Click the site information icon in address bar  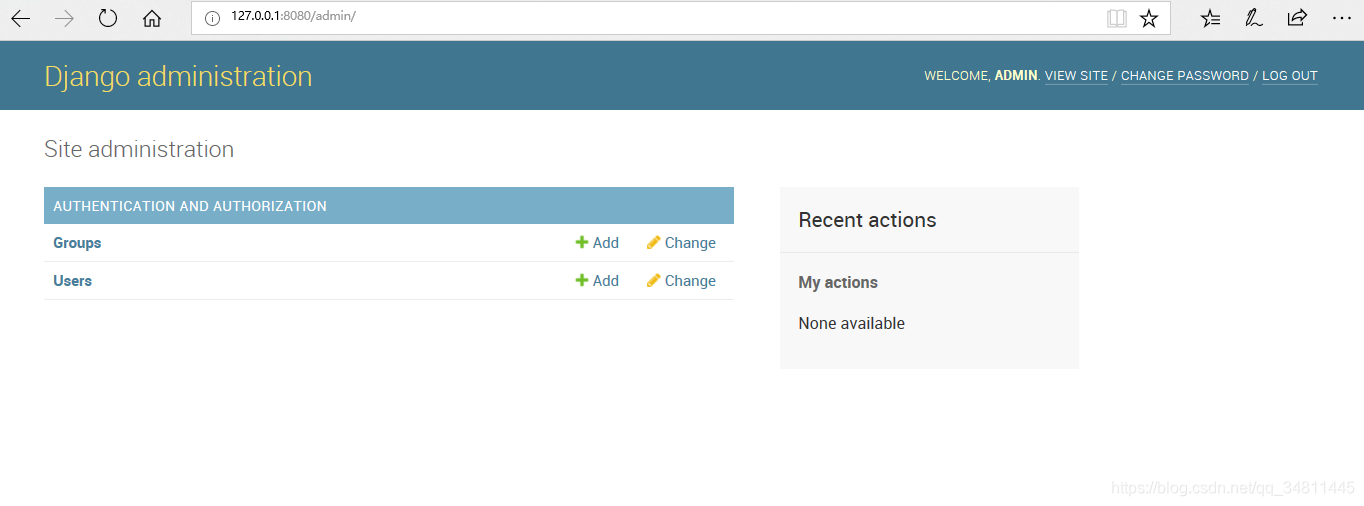click(211, 18)
